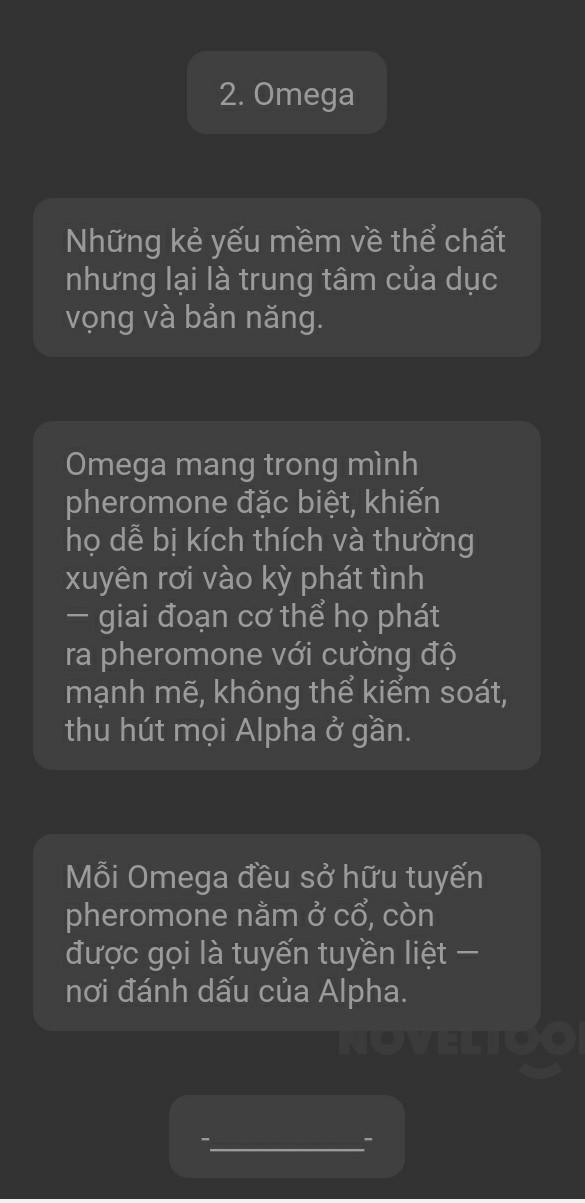Screen dimensions: 585x1203
Task: Tap the line "pheromone nằm ở cổ, còn"
Action: pos(250,915)
